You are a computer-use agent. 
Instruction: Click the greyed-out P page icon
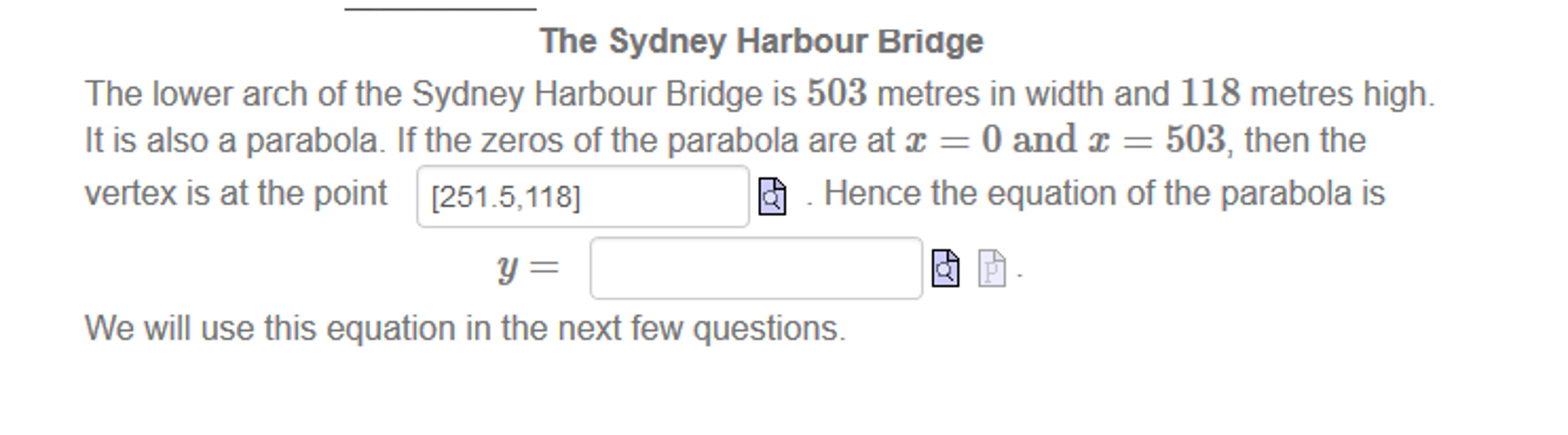(x=992, y=269)
